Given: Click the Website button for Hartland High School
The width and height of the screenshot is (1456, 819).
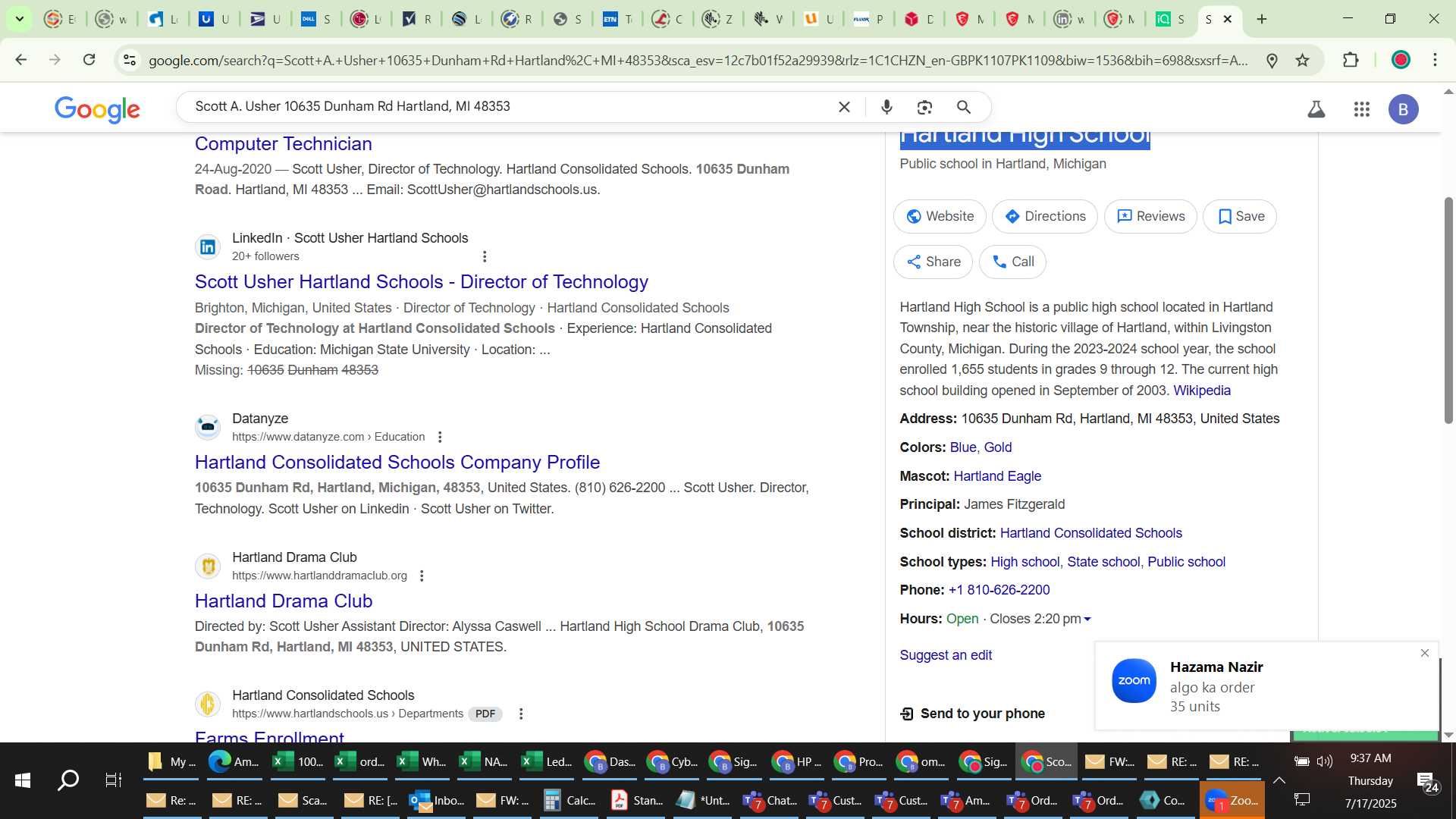Looking at the screenshot, I should [940, 216].
